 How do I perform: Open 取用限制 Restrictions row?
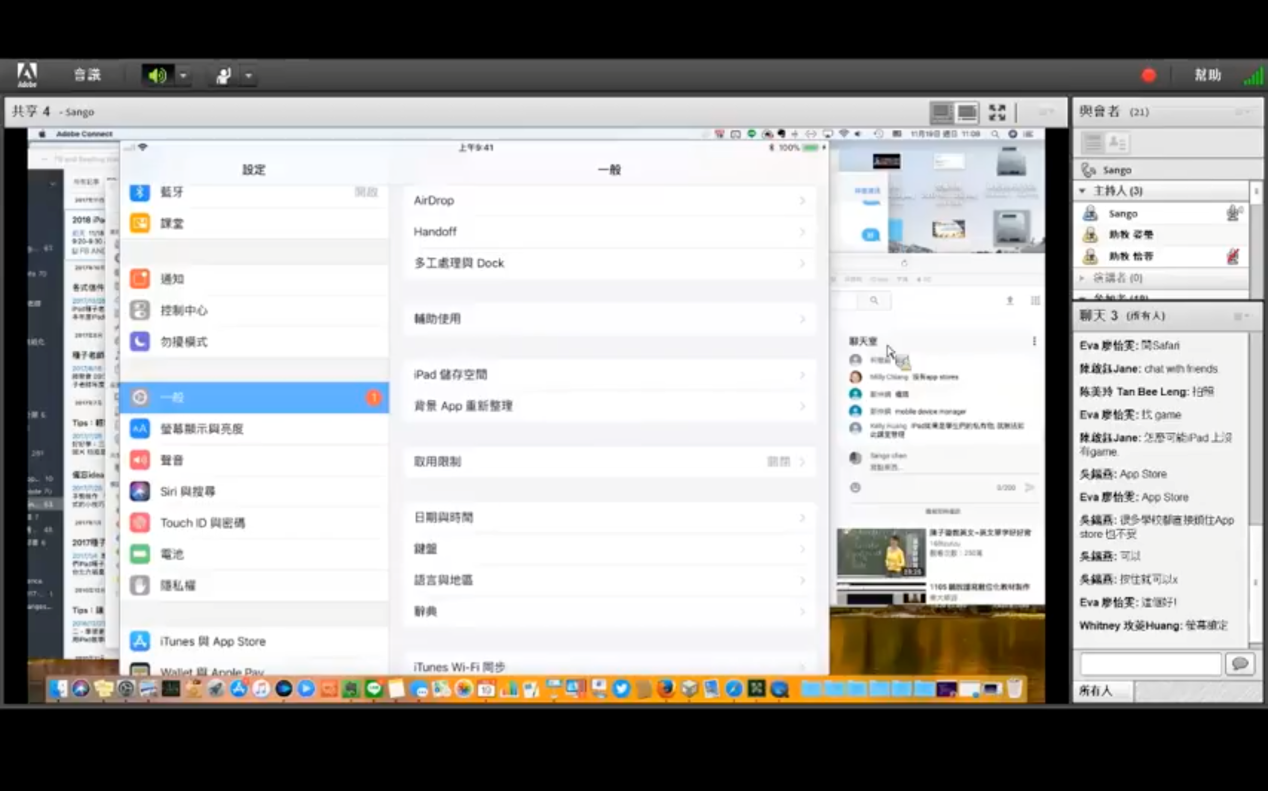click(609, 462)
